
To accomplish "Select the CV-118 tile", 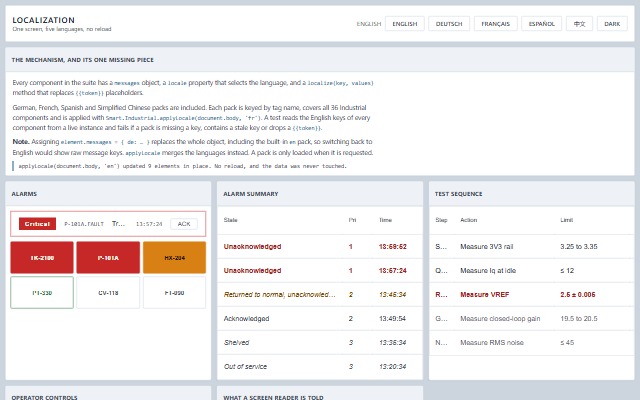I will tap(108, 293).
